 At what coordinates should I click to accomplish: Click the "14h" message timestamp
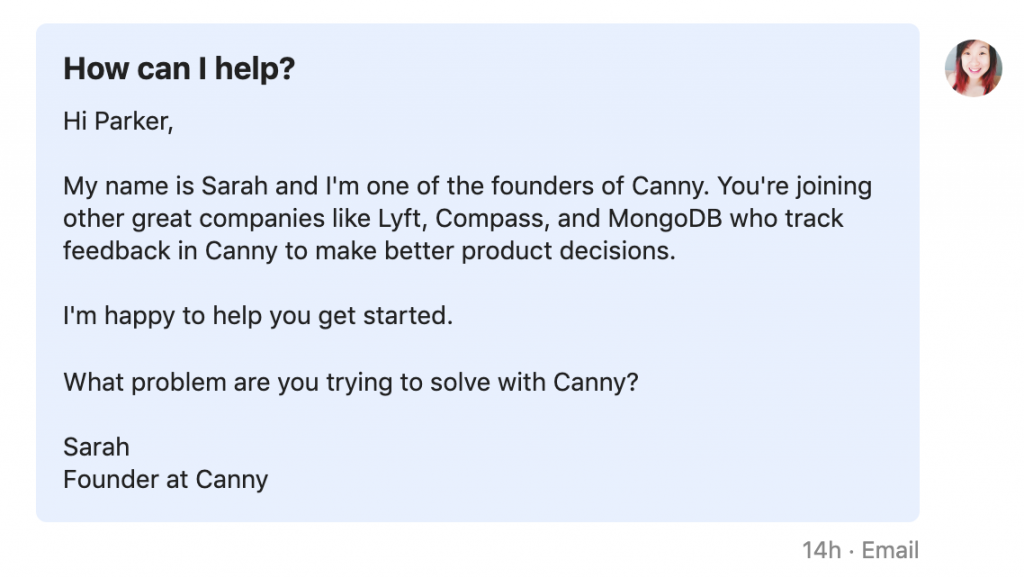pos(822,551)
